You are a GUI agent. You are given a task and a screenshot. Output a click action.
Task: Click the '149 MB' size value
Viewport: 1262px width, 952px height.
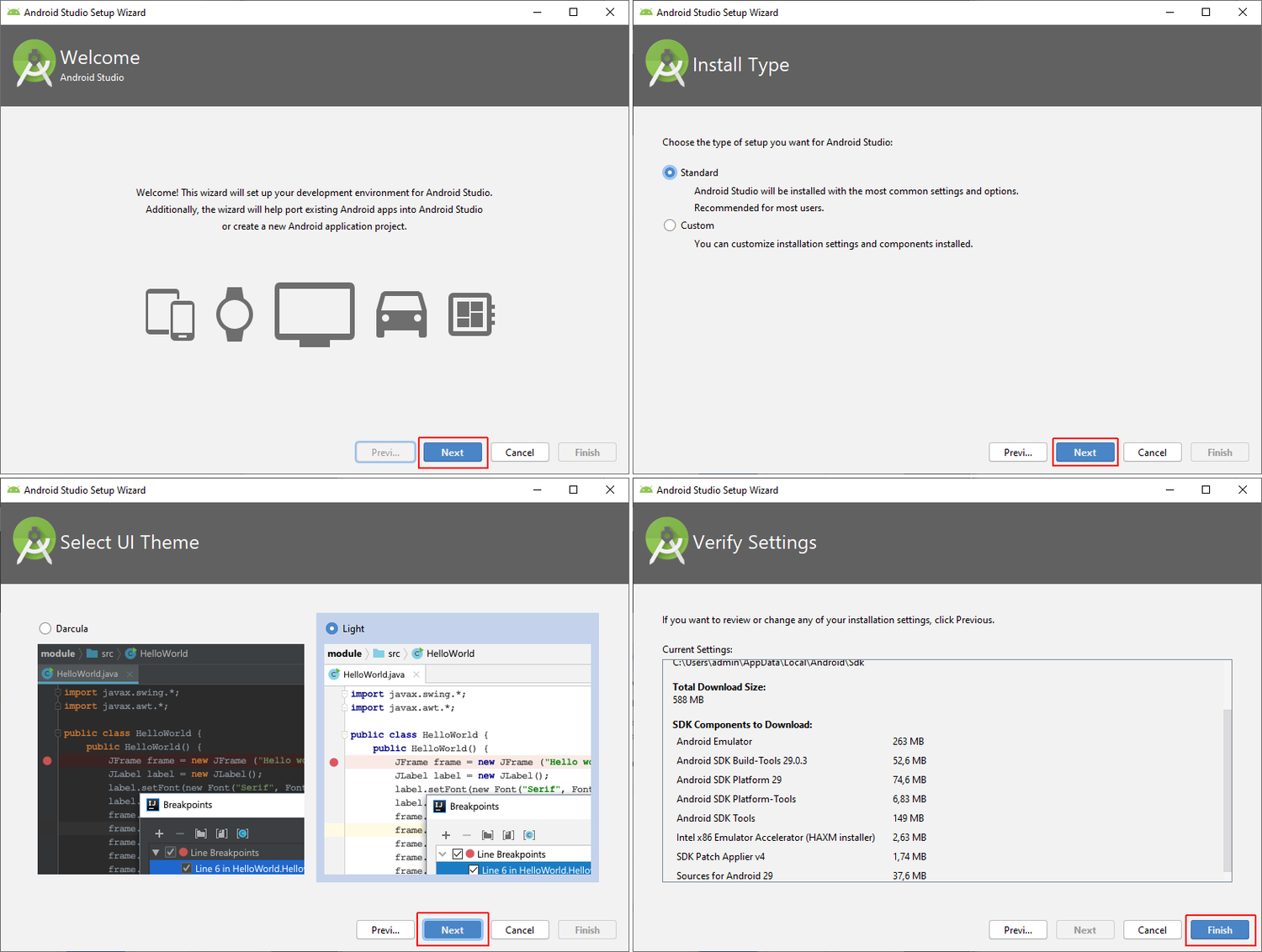(x=909, y=818)
